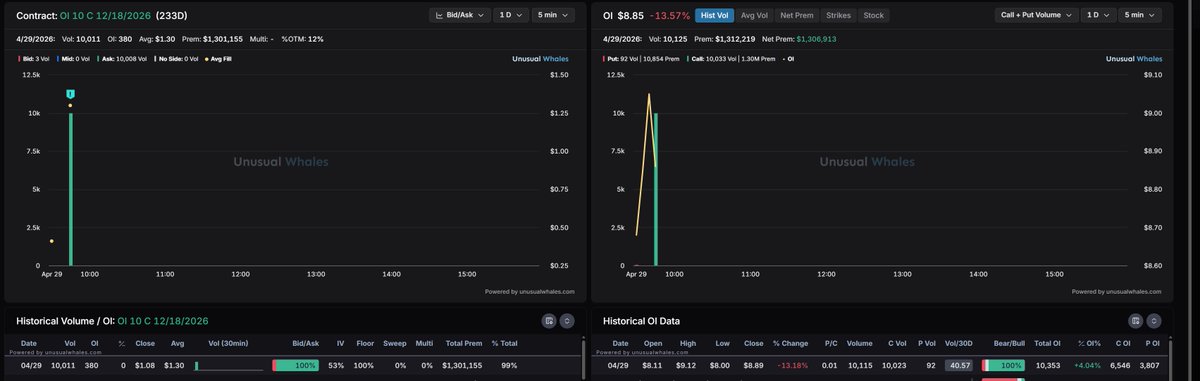Click the round icon in Historical Volume / OI header
The image size is (1200, 381).
click(x=567, y=321)
